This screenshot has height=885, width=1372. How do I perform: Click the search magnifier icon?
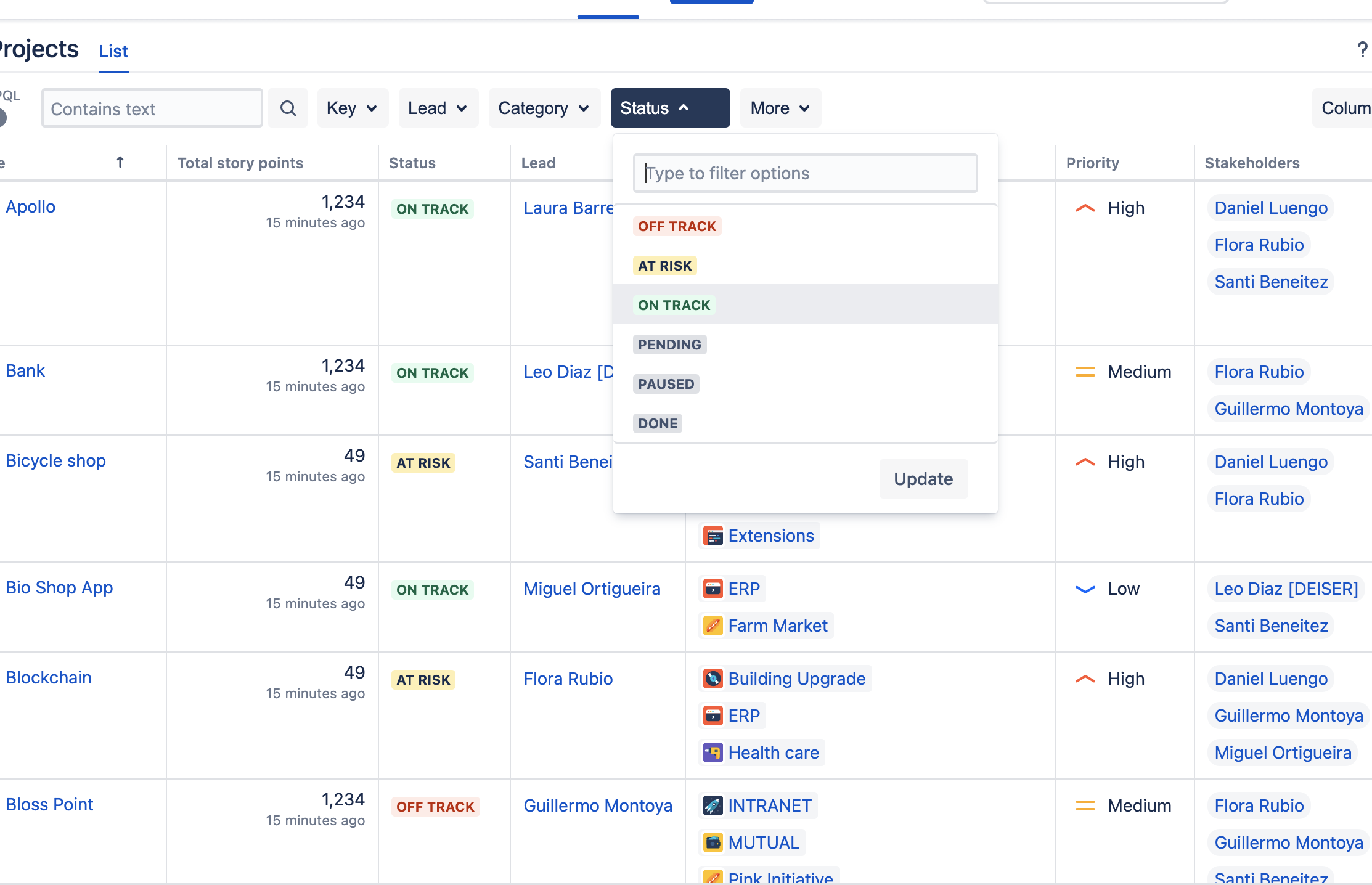click(x=288, y=108)
